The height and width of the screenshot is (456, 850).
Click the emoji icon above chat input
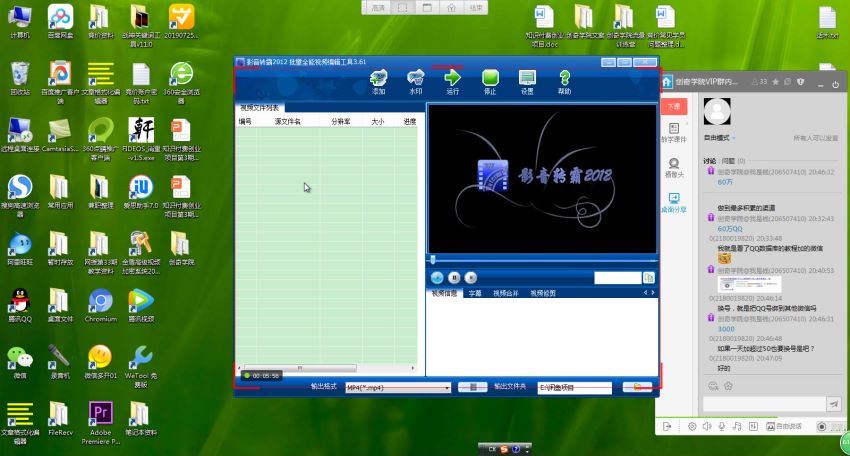(713, 386)
